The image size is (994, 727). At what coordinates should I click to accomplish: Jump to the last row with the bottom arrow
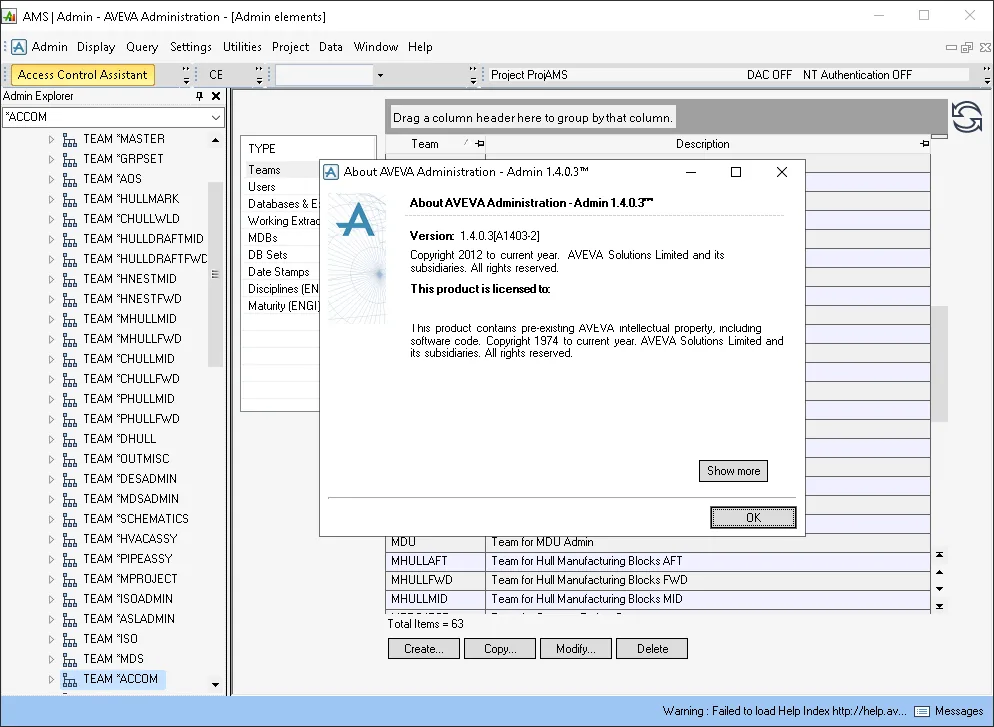pyautogui.click(x=939, y=607)
